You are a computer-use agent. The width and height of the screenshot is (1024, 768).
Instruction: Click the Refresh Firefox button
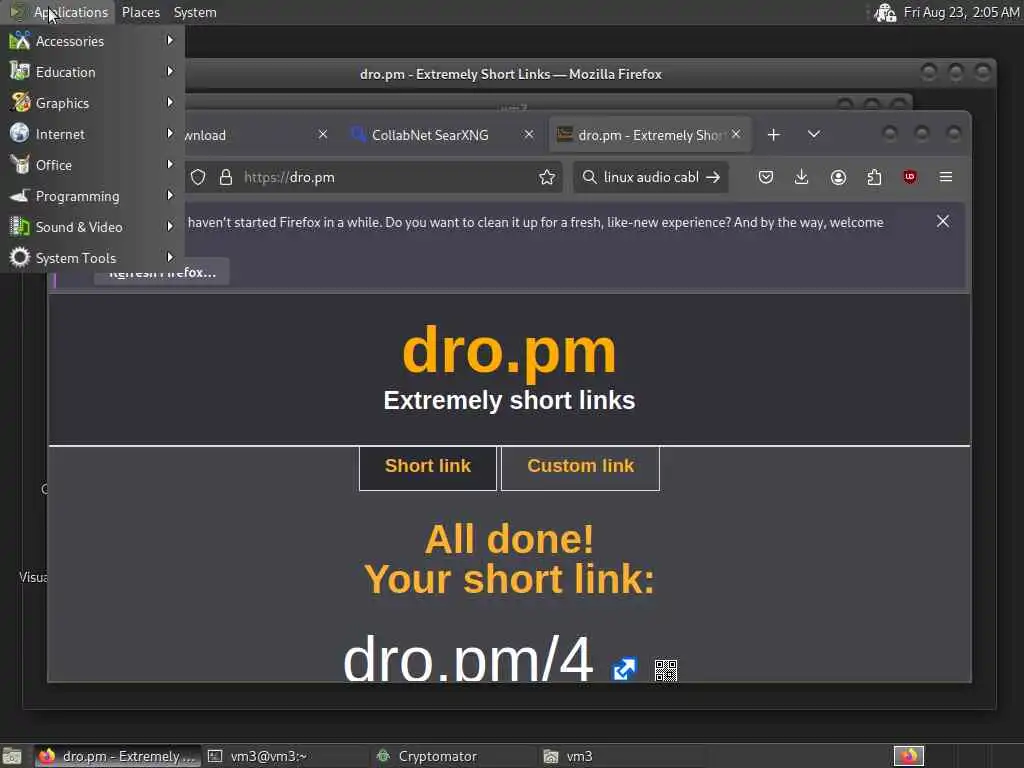pyautogui.click(x=162, y=272)
